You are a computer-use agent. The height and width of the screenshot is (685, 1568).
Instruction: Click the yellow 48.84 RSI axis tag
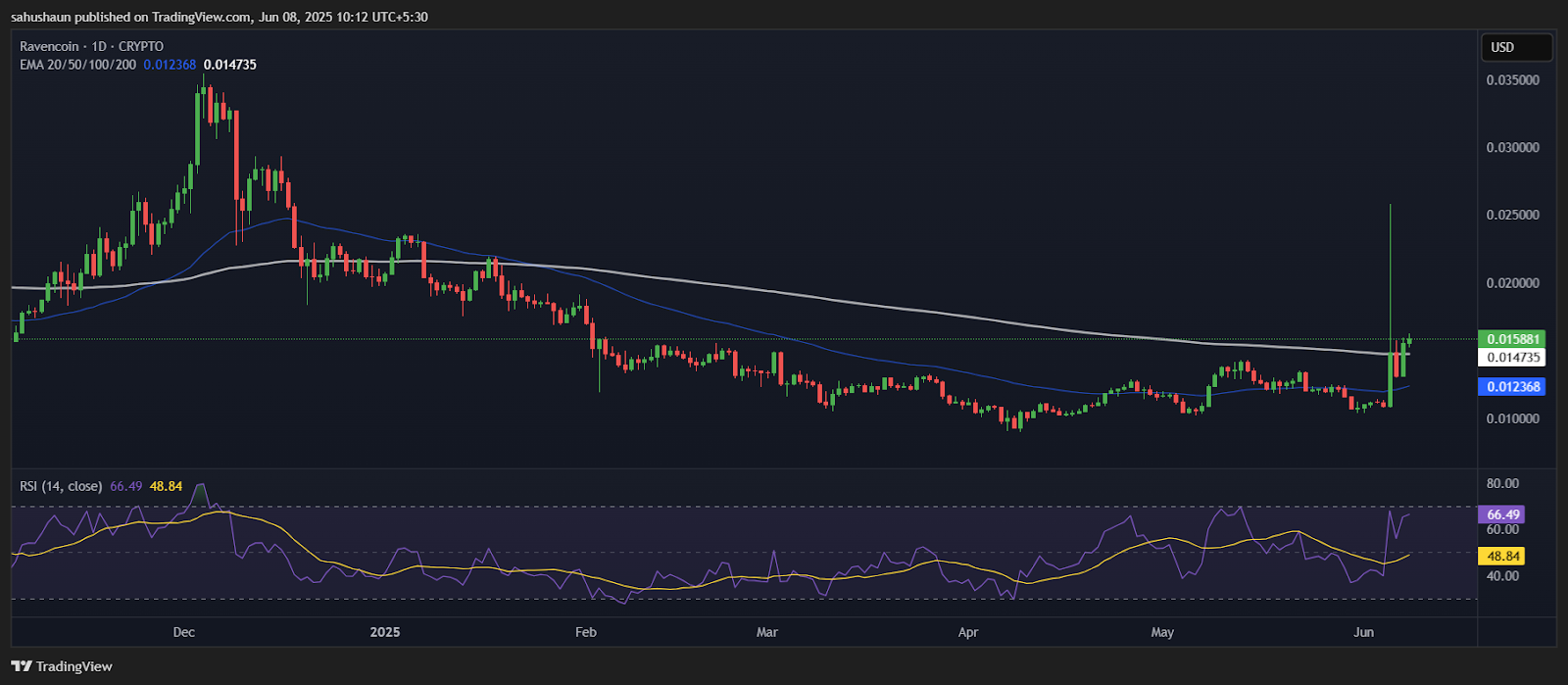(x=1502, y=556)
